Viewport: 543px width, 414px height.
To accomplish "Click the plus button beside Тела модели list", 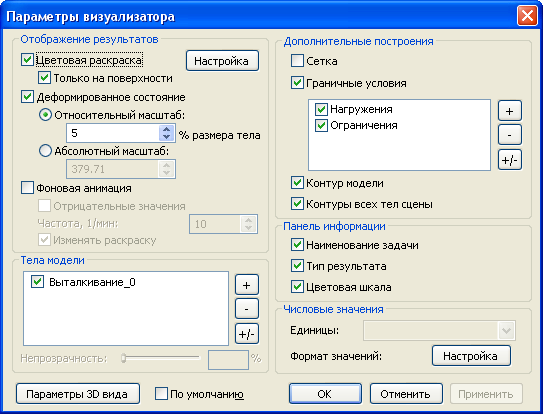I will [x=247, y=285].
